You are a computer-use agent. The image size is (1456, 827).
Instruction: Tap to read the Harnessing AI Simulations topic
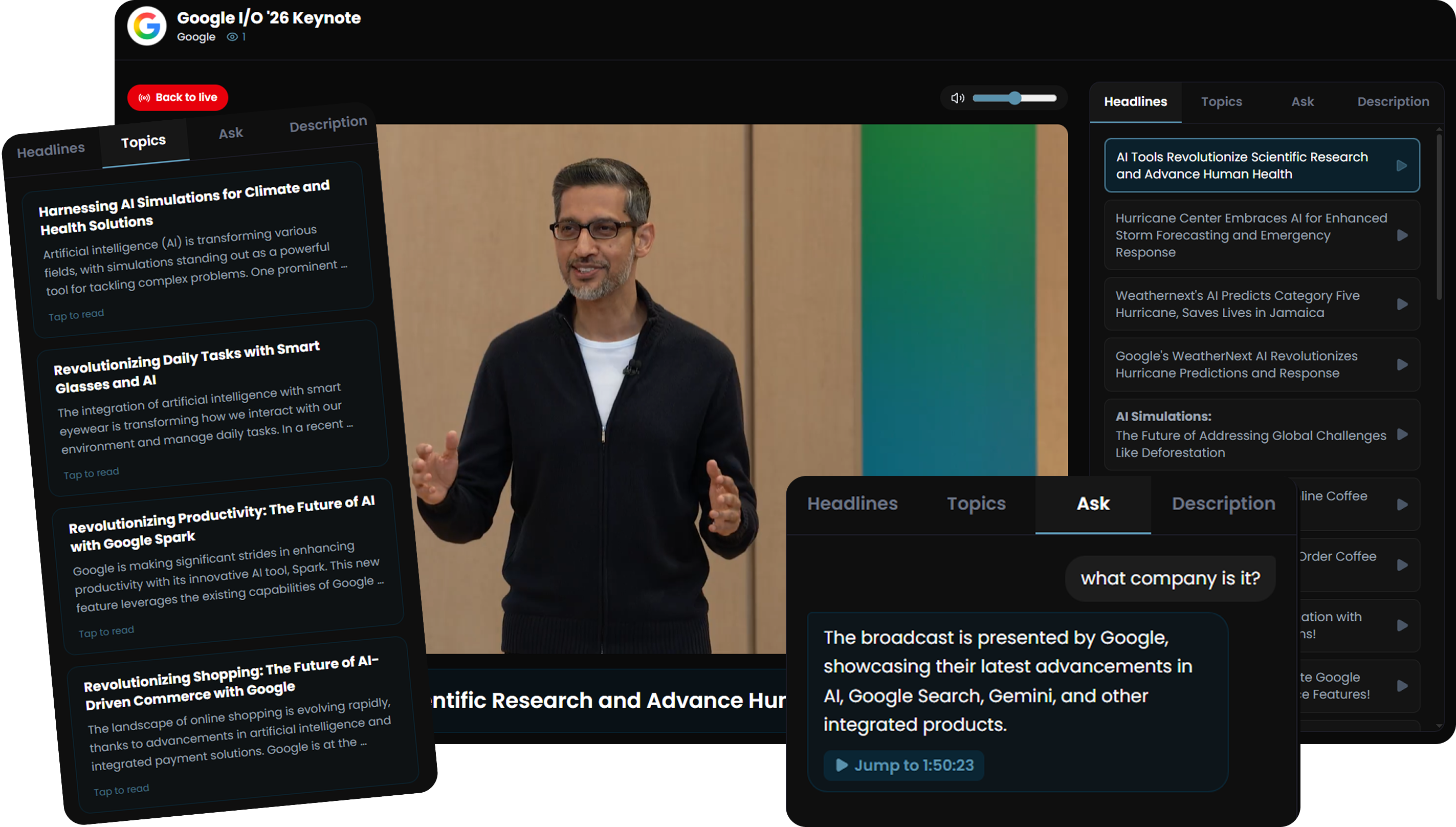(x=76, y=315)
